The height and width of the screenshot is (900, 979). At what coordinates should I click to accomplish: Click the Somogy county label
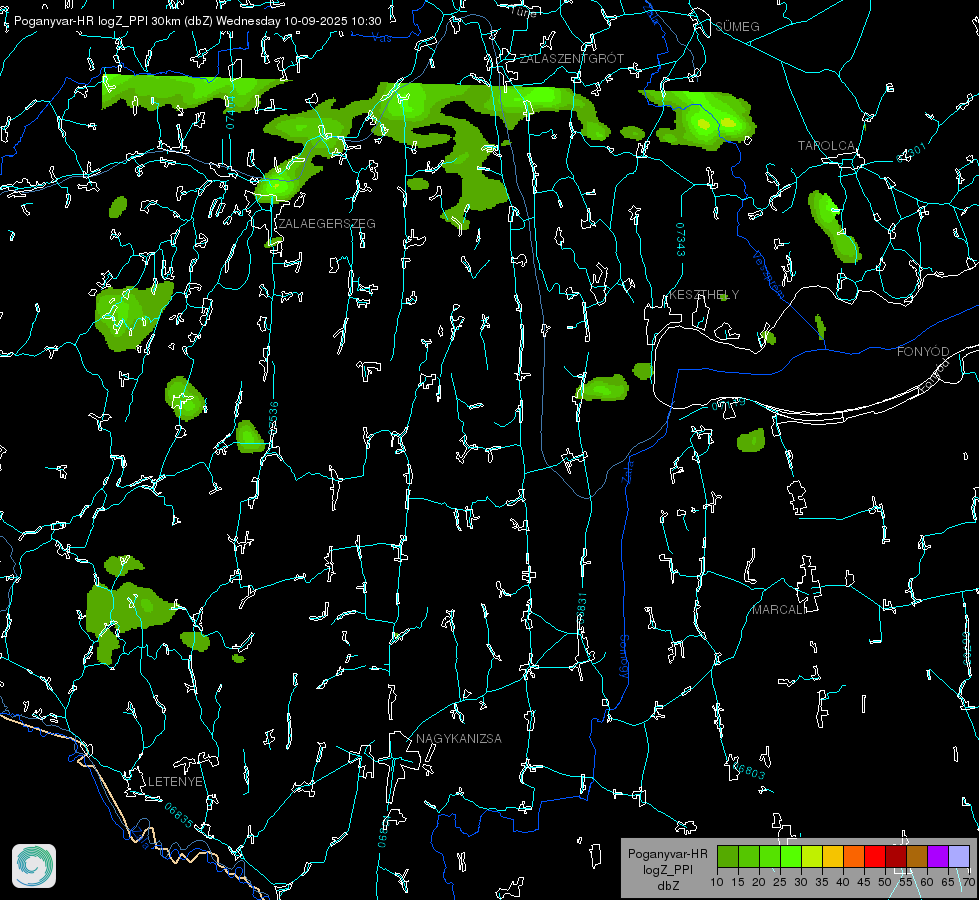click(623, 657)
